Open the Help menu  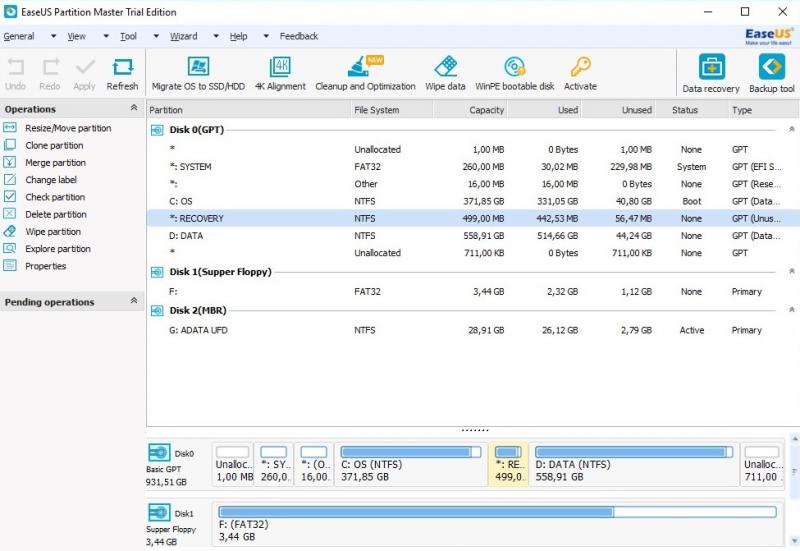click(238, 36)
